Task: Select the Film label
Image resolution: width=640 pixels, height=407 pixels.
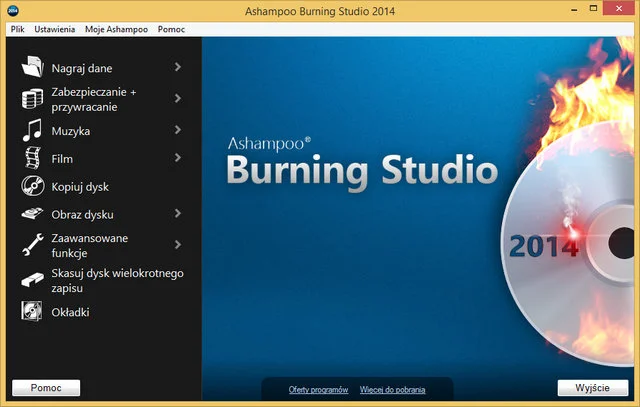Action: point(62,159)
